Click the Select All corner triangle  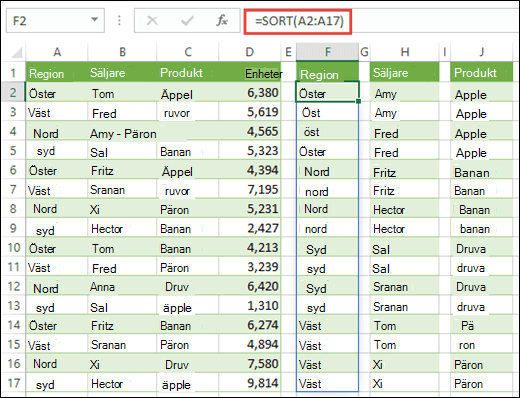[x=16, y=52]
